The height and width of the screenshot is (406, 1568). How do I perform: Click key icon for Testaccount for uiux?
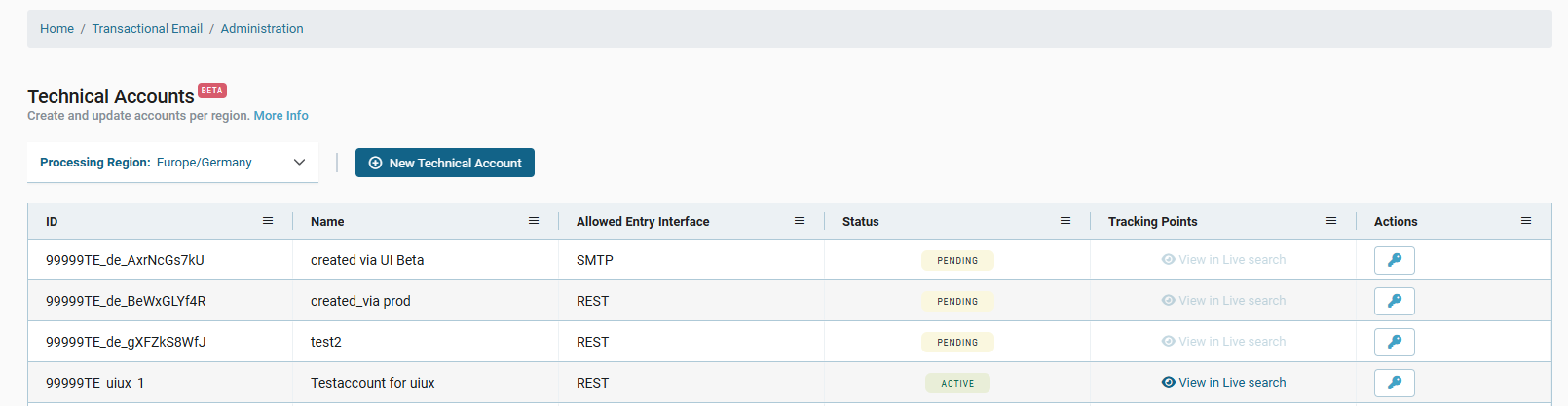point(1394,383)
